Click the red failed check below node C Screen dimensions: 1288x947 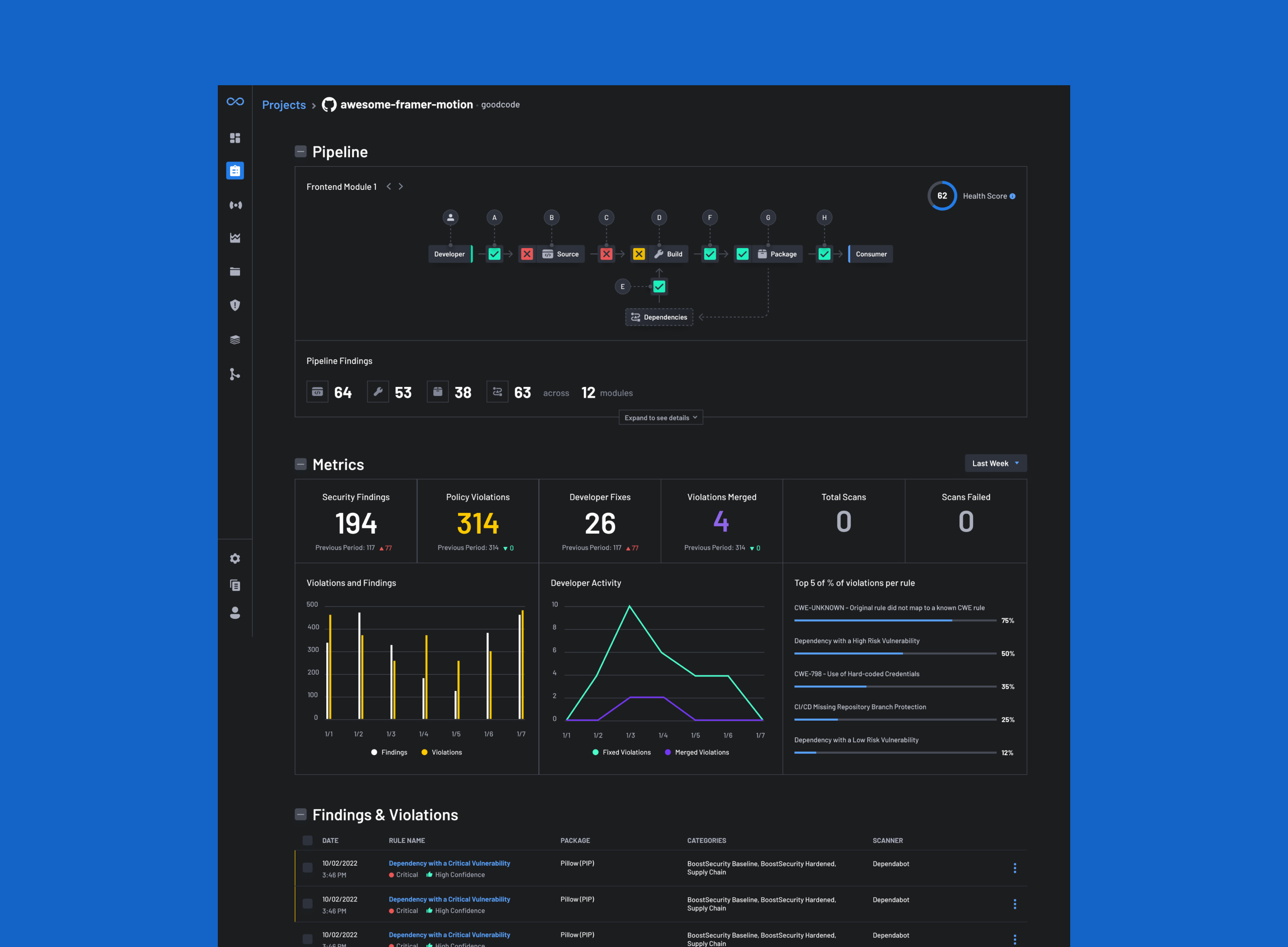[x=607, y=254]
